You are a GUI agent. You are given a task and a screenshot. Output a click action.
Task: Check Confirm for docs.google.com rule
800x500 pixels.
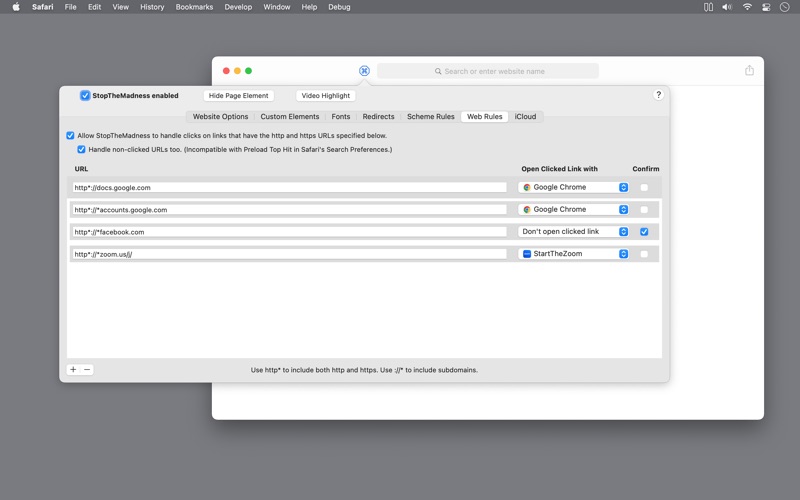point(644,187)
